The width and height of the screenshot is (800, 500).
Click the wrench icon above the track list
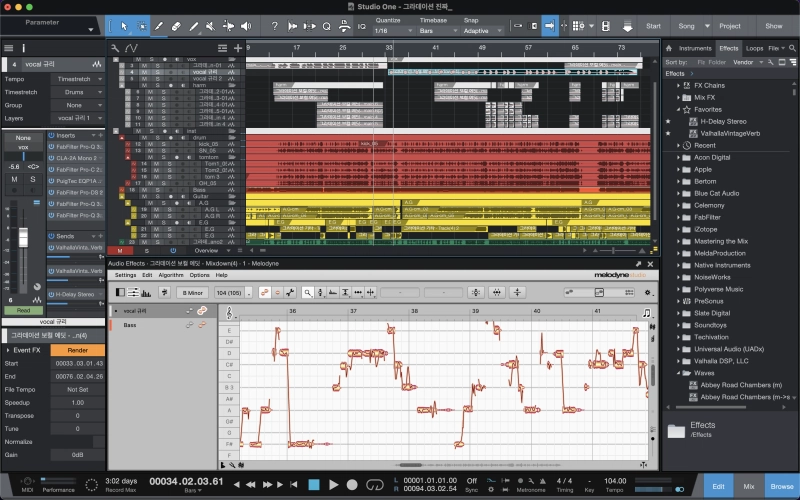(115, 47)
